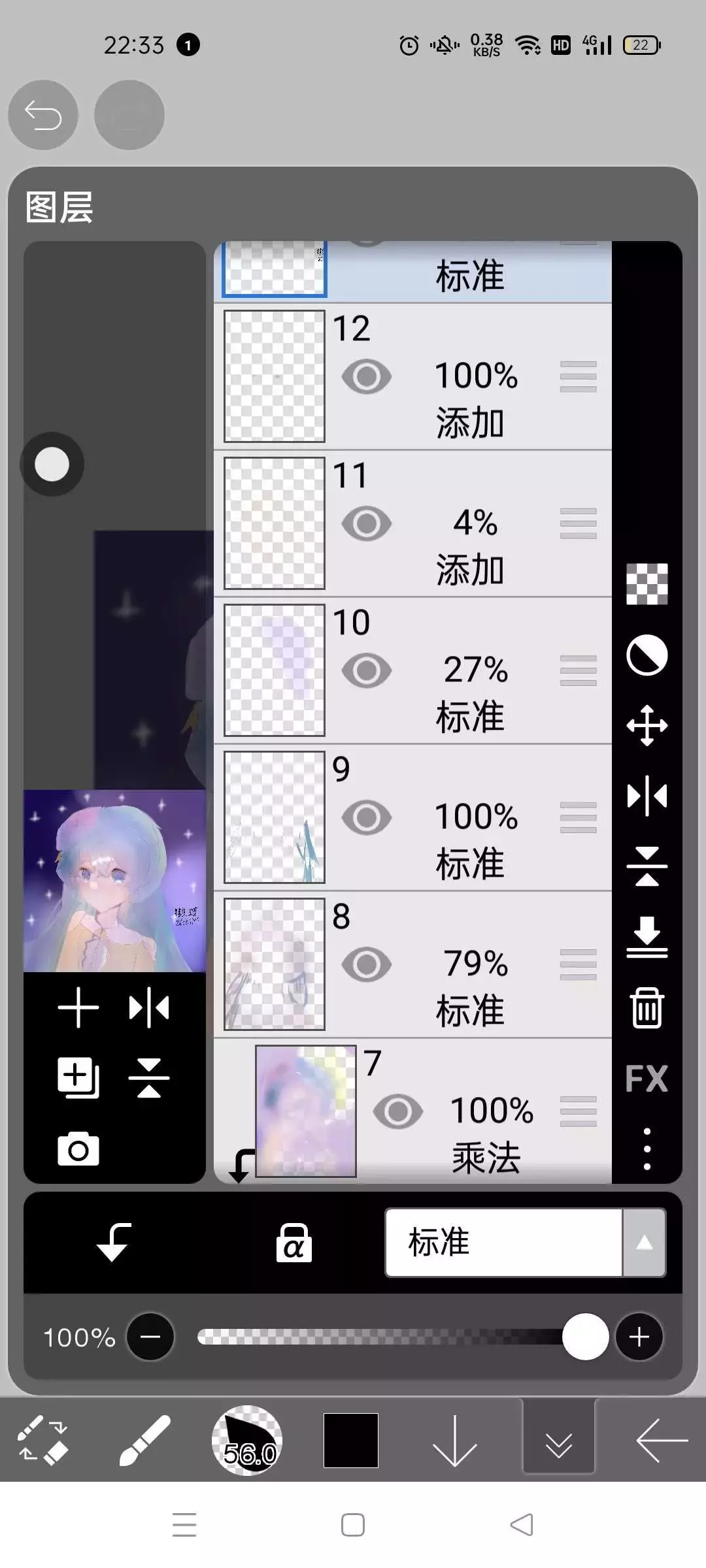
Task: Toggle visibility of layer 10
Action: pyautogui.click(x=367, y=670)
